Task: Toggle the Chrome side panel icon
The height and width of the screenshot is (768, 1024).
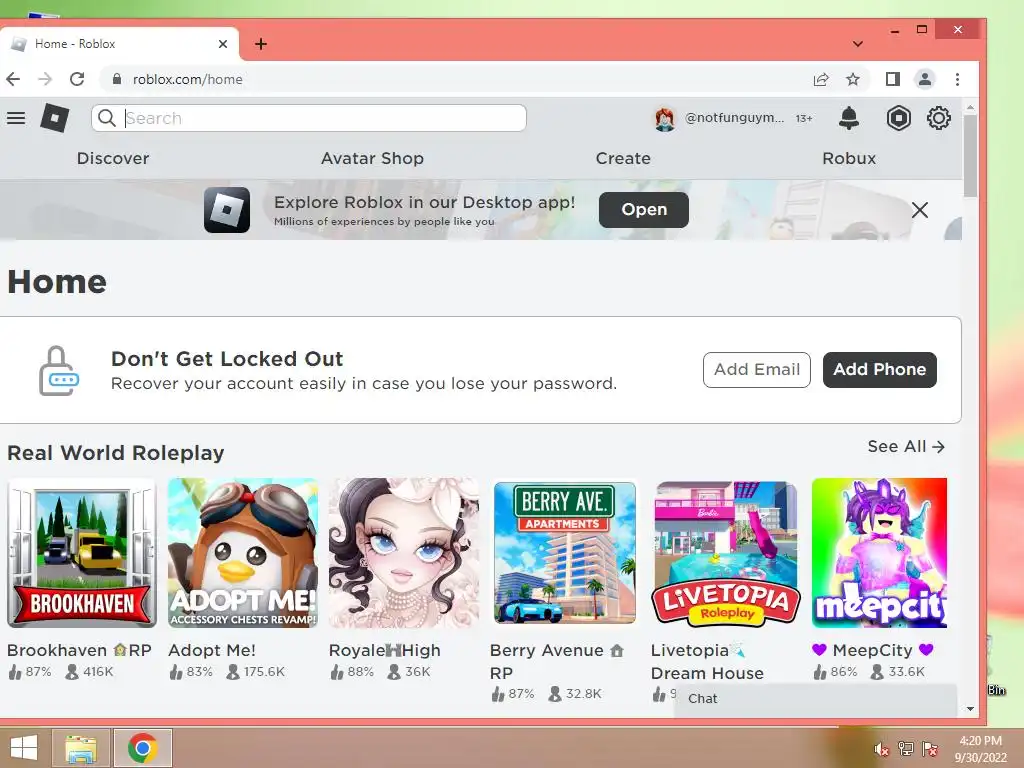Action: pyautogui.click(x=893, y=80)
